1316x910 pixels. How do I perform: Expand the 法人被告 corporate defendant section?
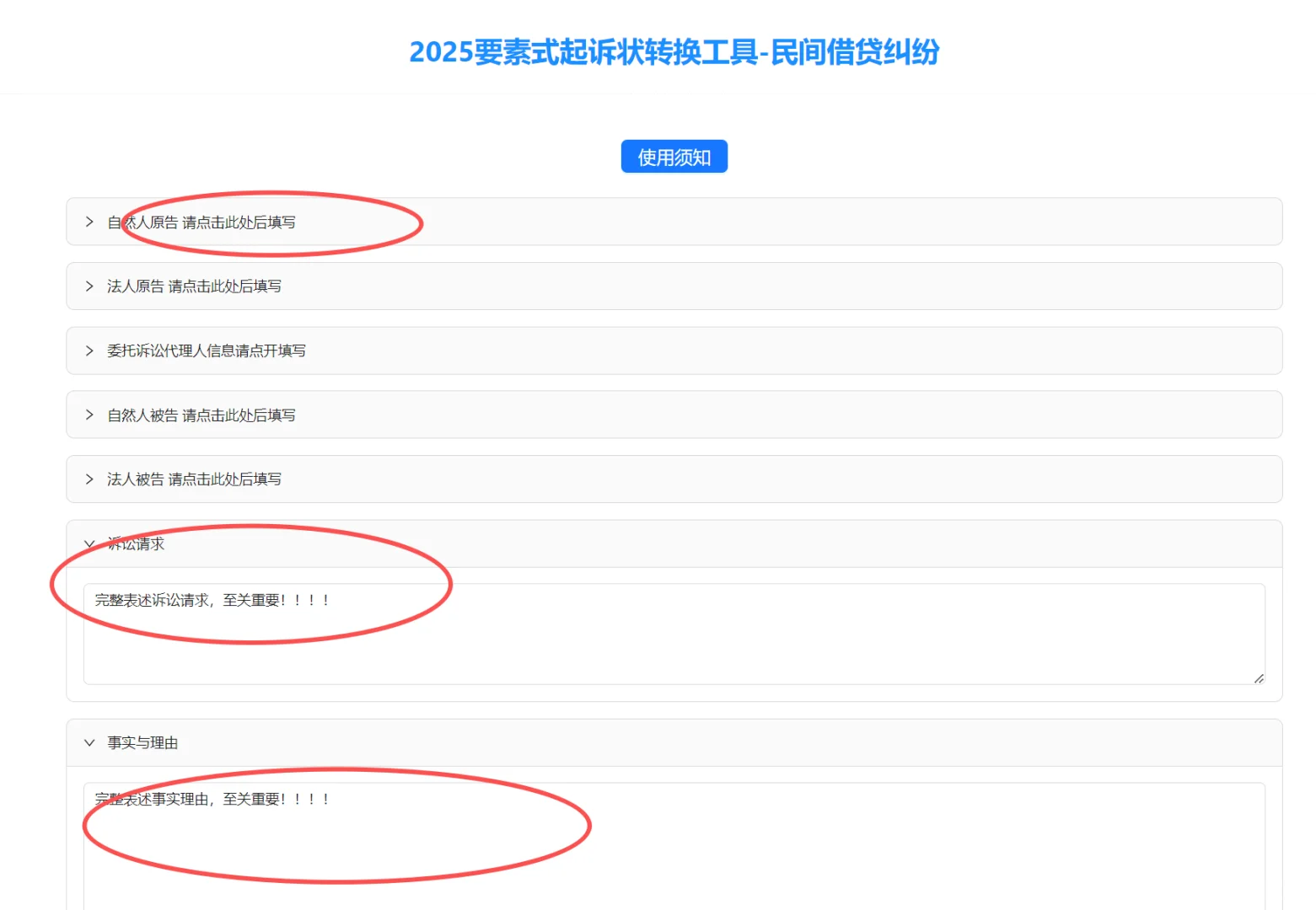click(195, 479)
